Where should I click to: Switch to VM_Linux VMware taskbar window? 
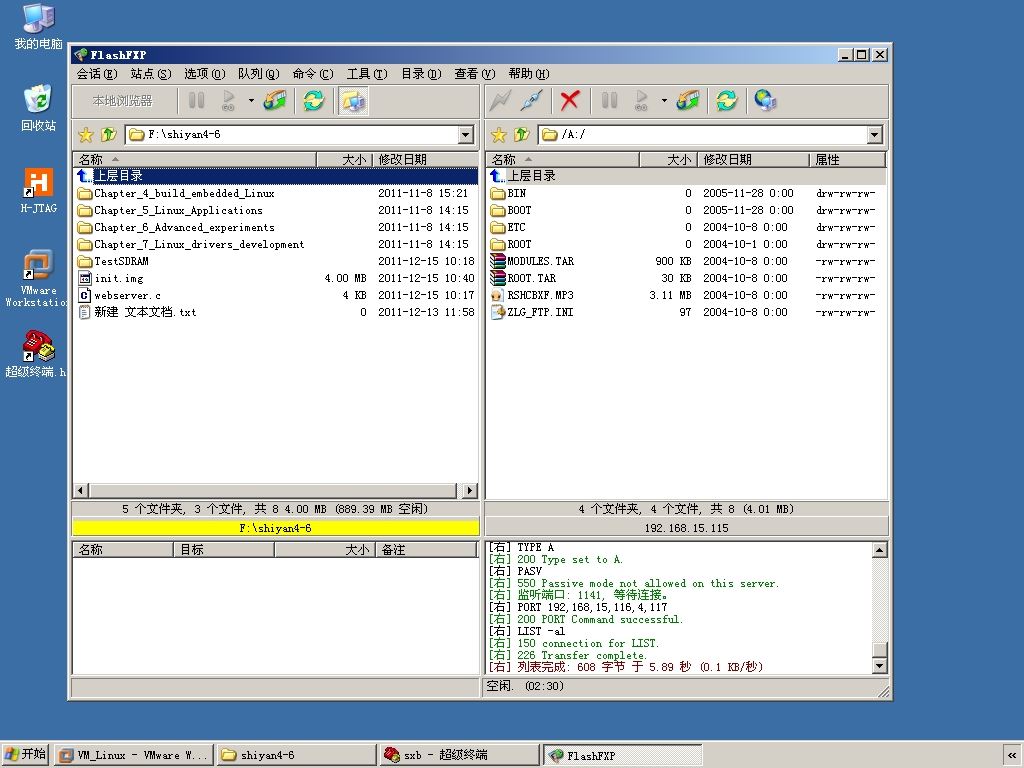pos(134,755)
